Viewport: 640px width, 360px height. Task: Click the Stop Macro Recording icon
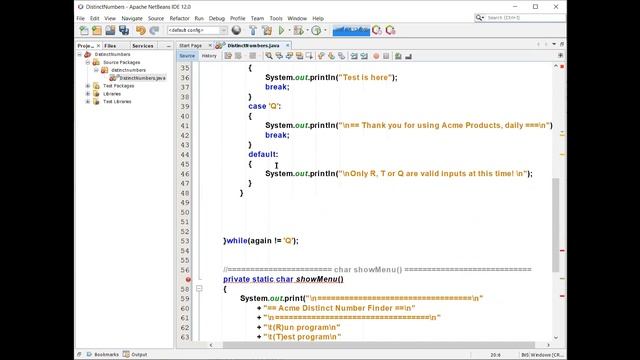click(x=386, y=56)
